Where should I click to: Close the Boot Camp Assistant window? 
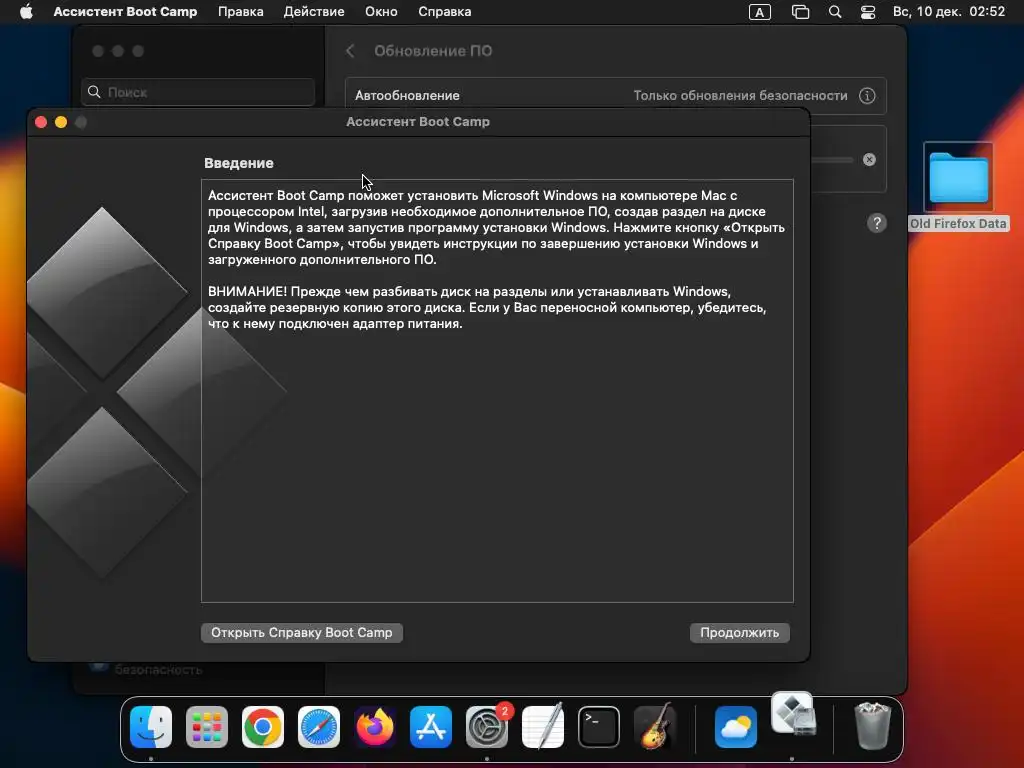pyautogui.click(x=40, y=122)
